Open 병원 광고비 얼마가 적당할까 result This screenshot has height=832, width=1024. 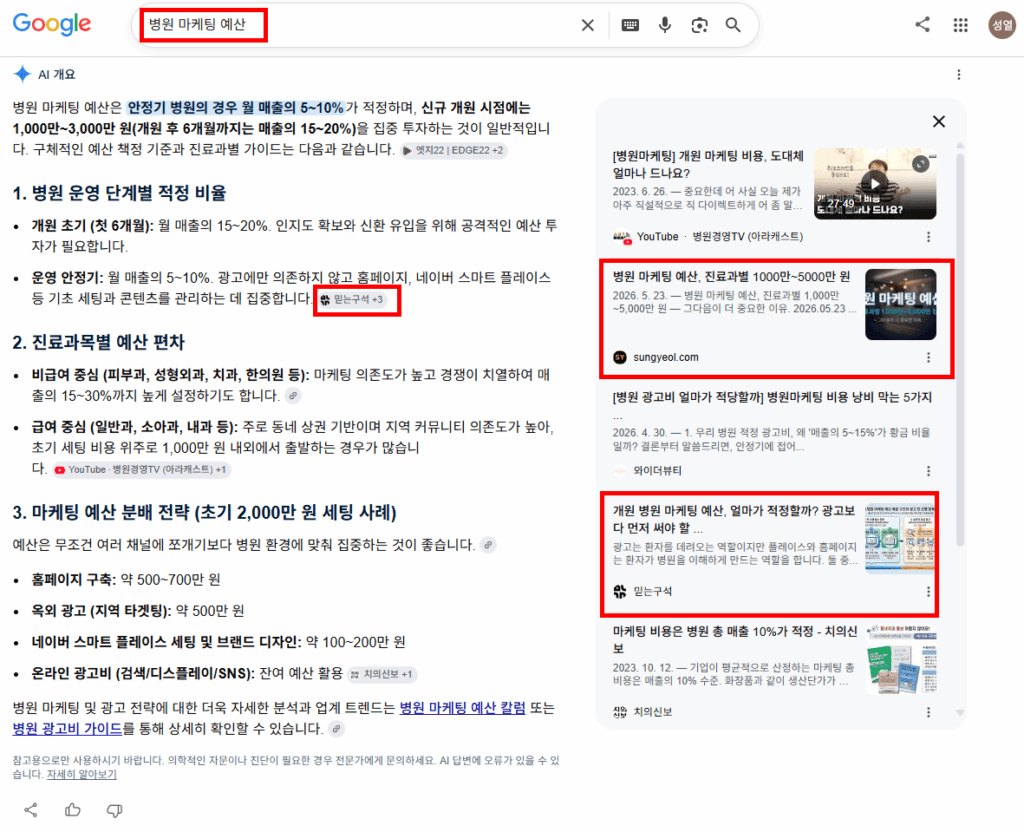click(771, 398)
